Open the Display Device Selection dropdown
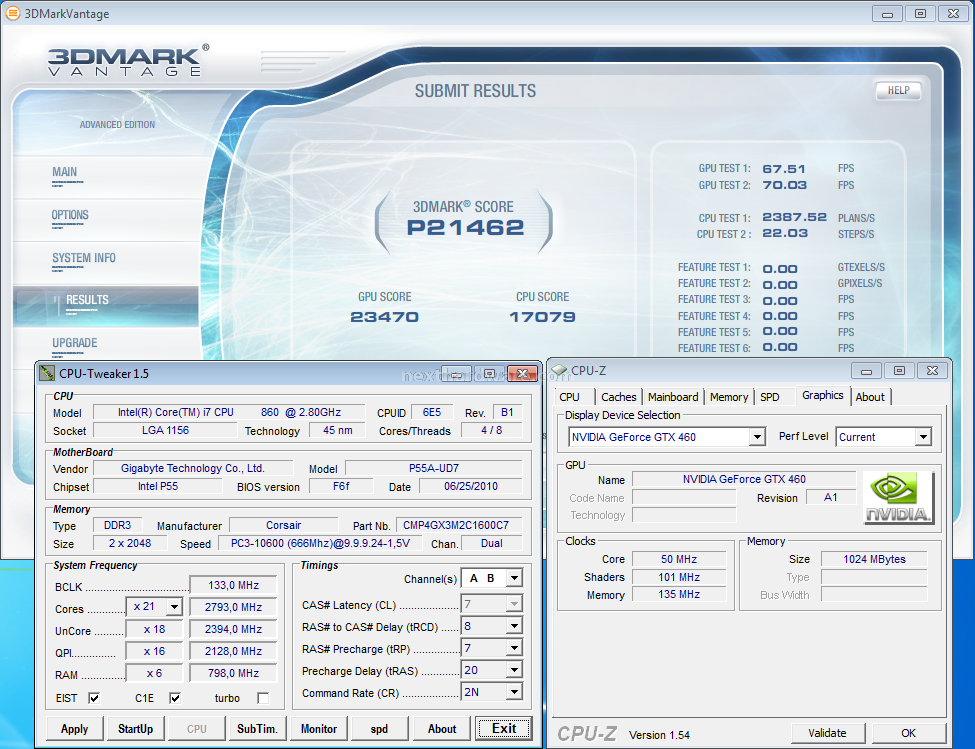 pos(757,437)
